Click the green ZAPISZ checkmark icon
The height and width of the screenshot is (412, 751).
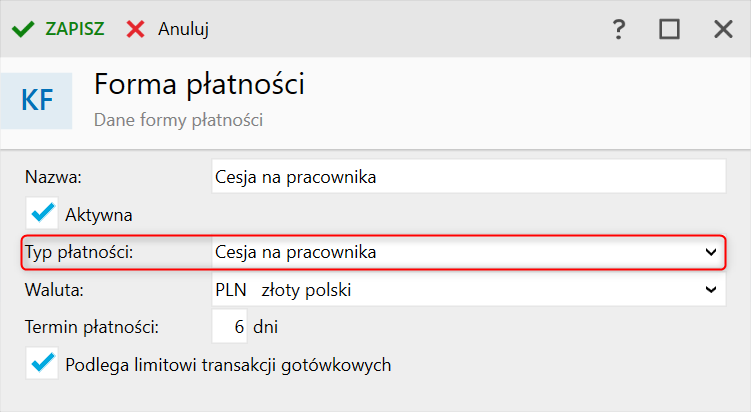(23, 29)
